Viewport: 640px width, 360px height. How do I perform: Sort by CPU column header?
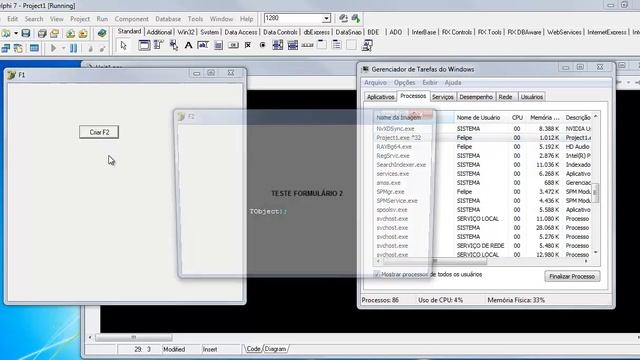[517, 118]
